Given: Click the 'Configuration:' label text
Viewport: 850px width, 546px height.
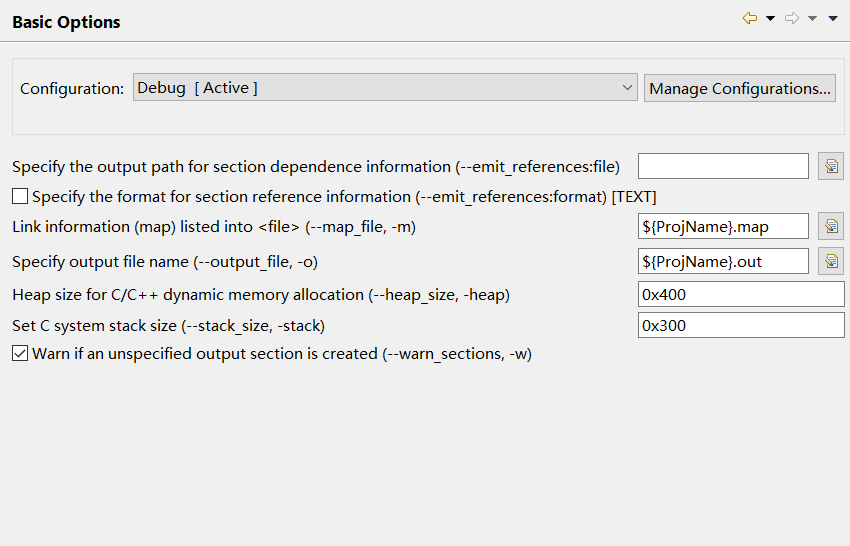Looking at the screenshot, I should [x=72, y=88].
